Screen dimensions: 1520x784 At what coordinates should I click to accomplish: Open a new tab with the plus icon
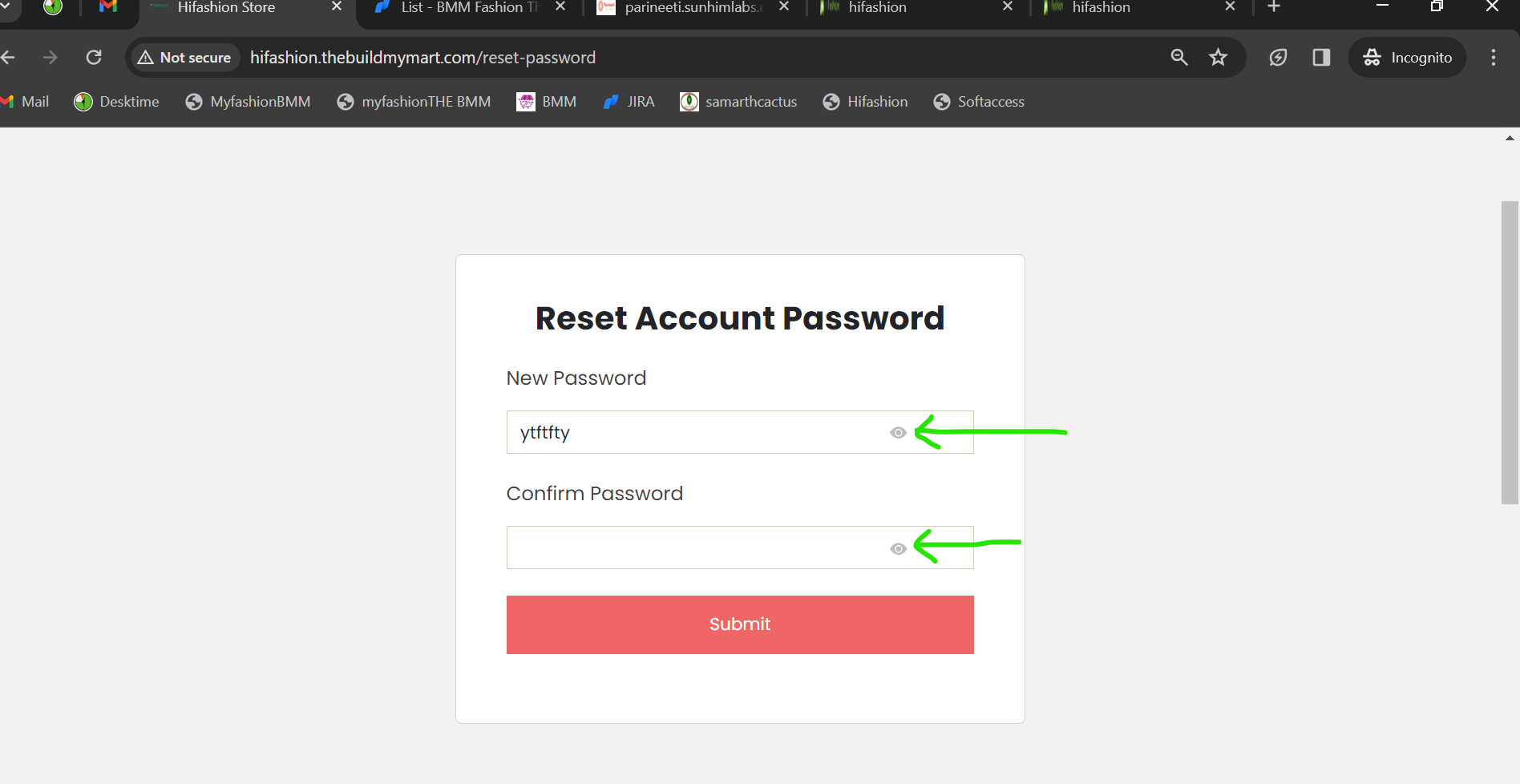[x=1274, y=7]
